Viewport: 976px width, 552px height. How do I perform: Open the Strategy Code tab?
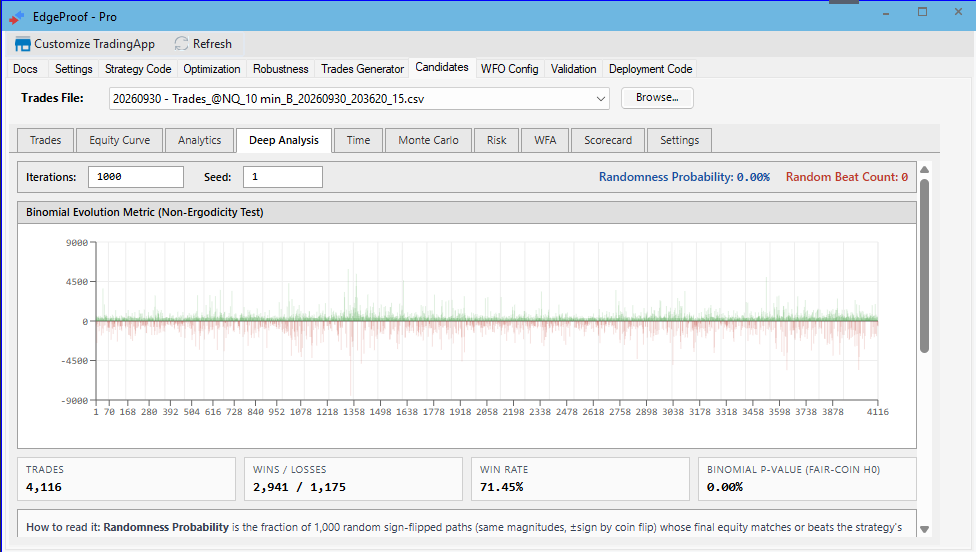(x=138, y=69)
